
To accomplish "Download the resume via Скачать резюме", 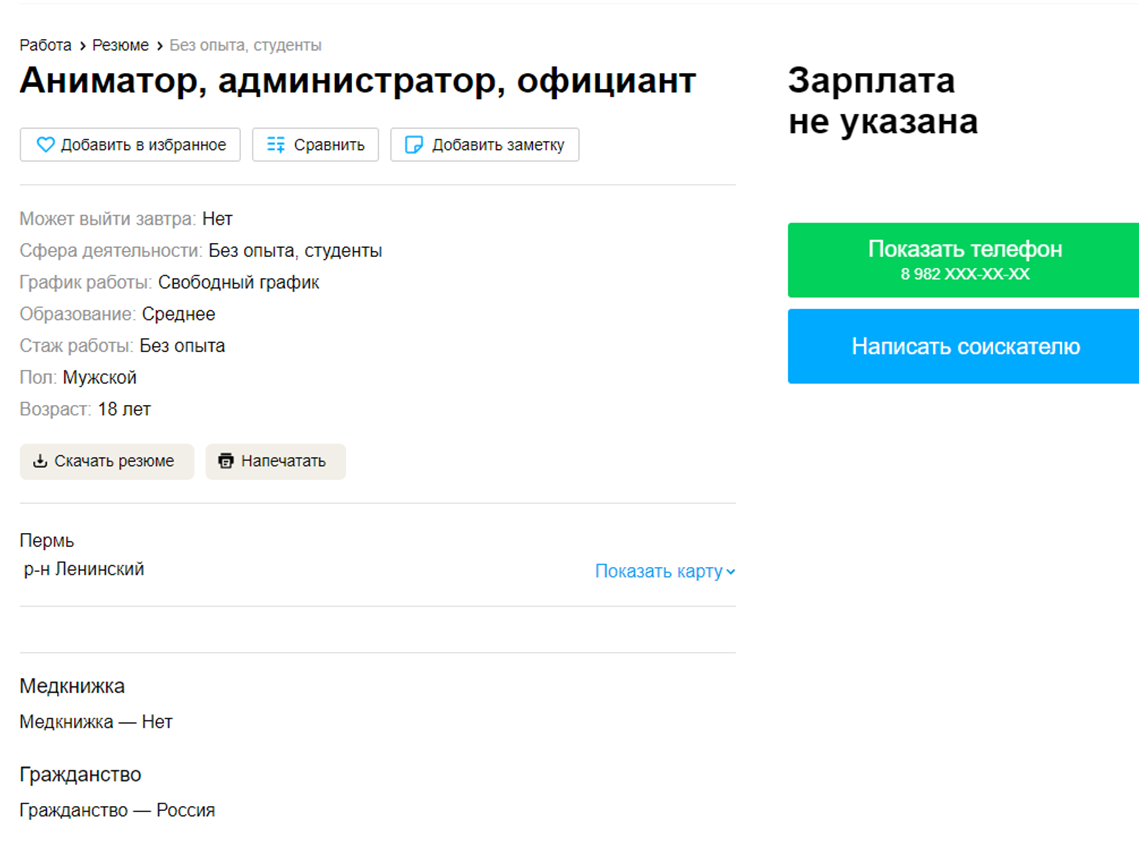I will [x=107, y=461].
